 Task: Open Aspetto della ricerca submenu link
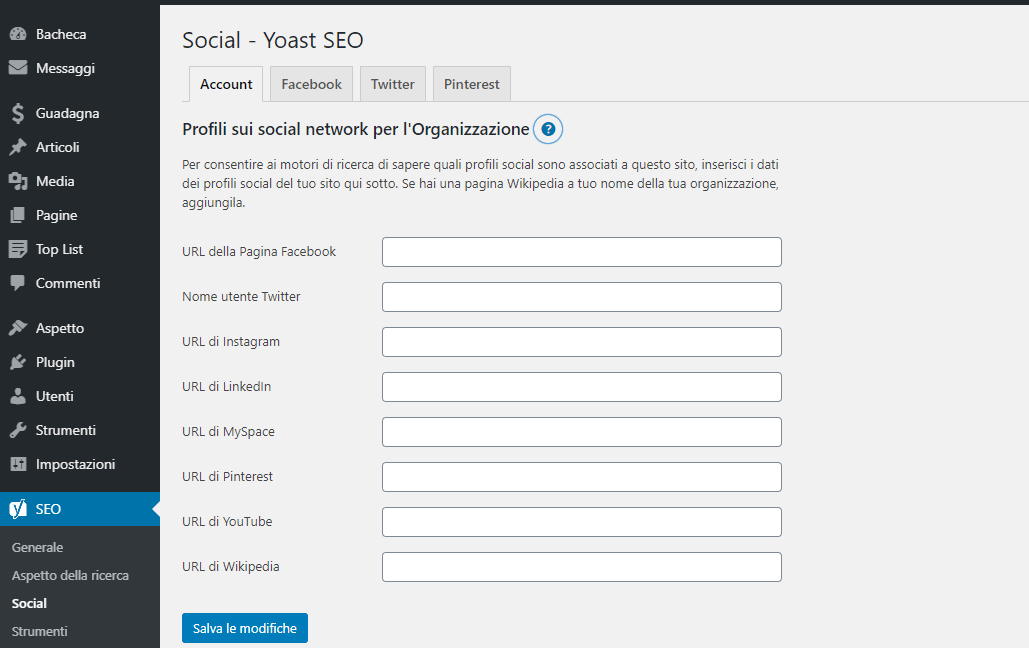click(70, 575)
